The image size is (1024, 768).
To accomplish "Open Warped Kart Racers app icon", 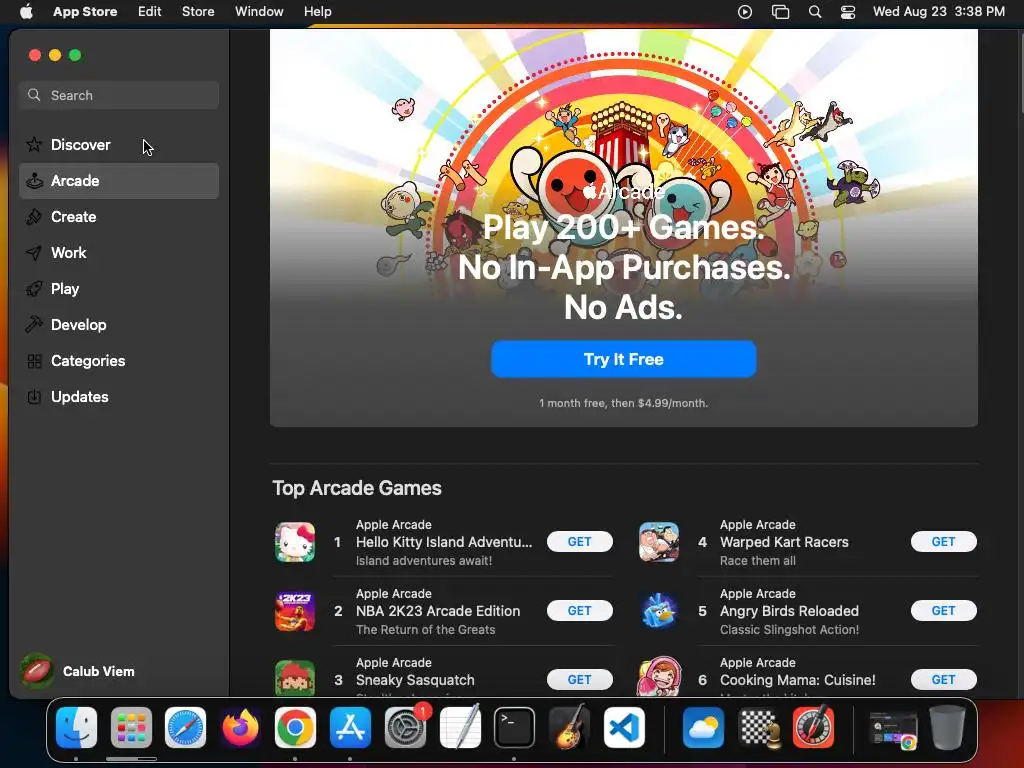I will point(659,542).
